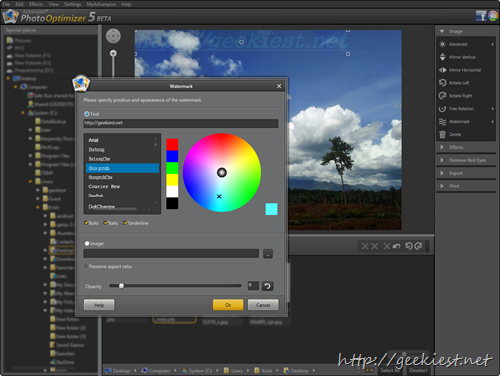Click the rotate clockwise icon in thumbnail toolbar
Screen dimensions: 500x376
(x=418, y=246)
